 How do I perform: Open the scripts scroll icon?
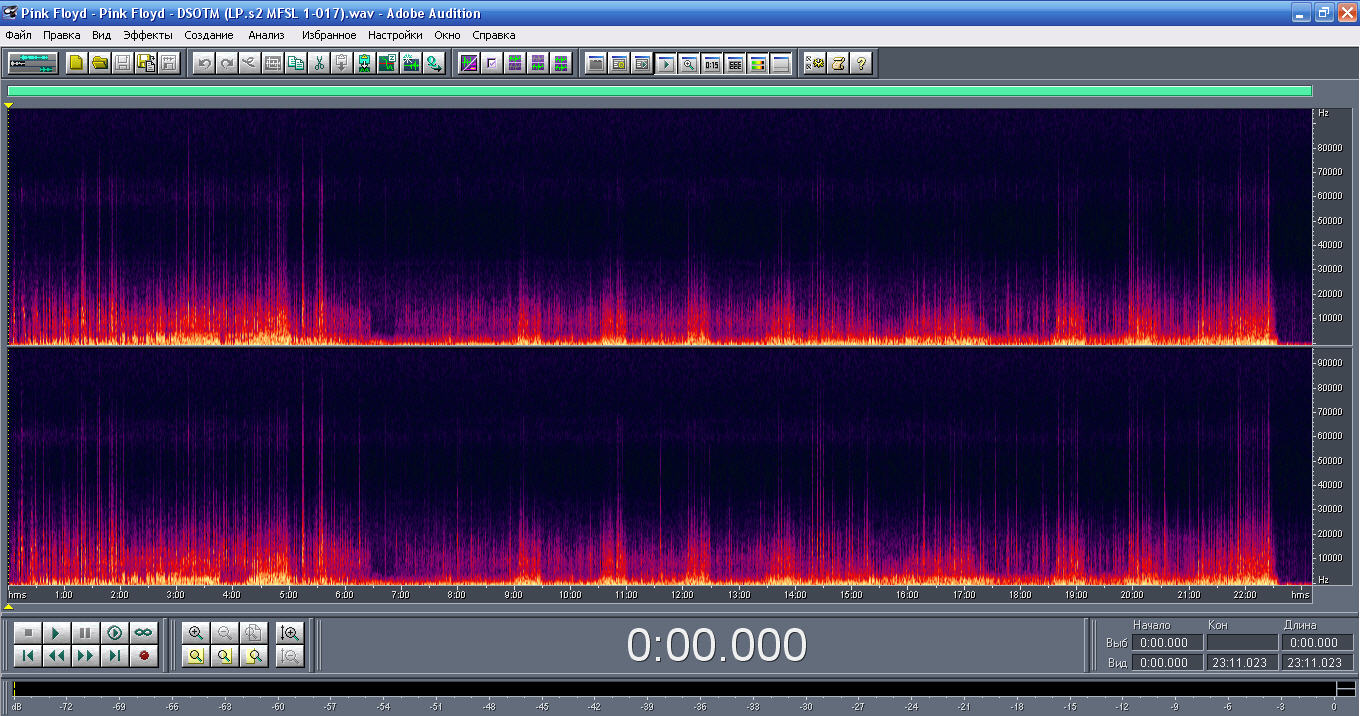point(838,63)
